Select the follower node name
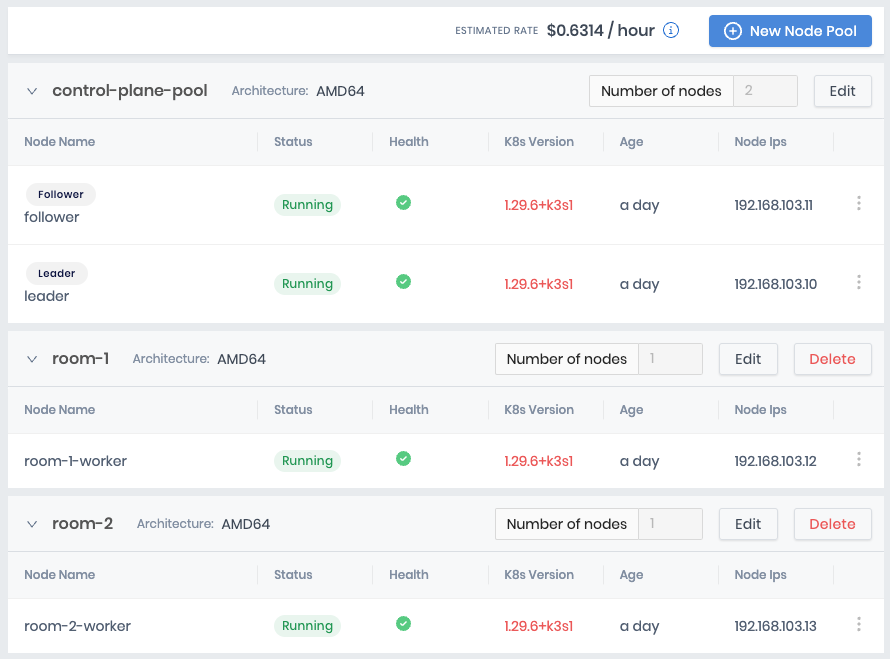 (52, 217)
